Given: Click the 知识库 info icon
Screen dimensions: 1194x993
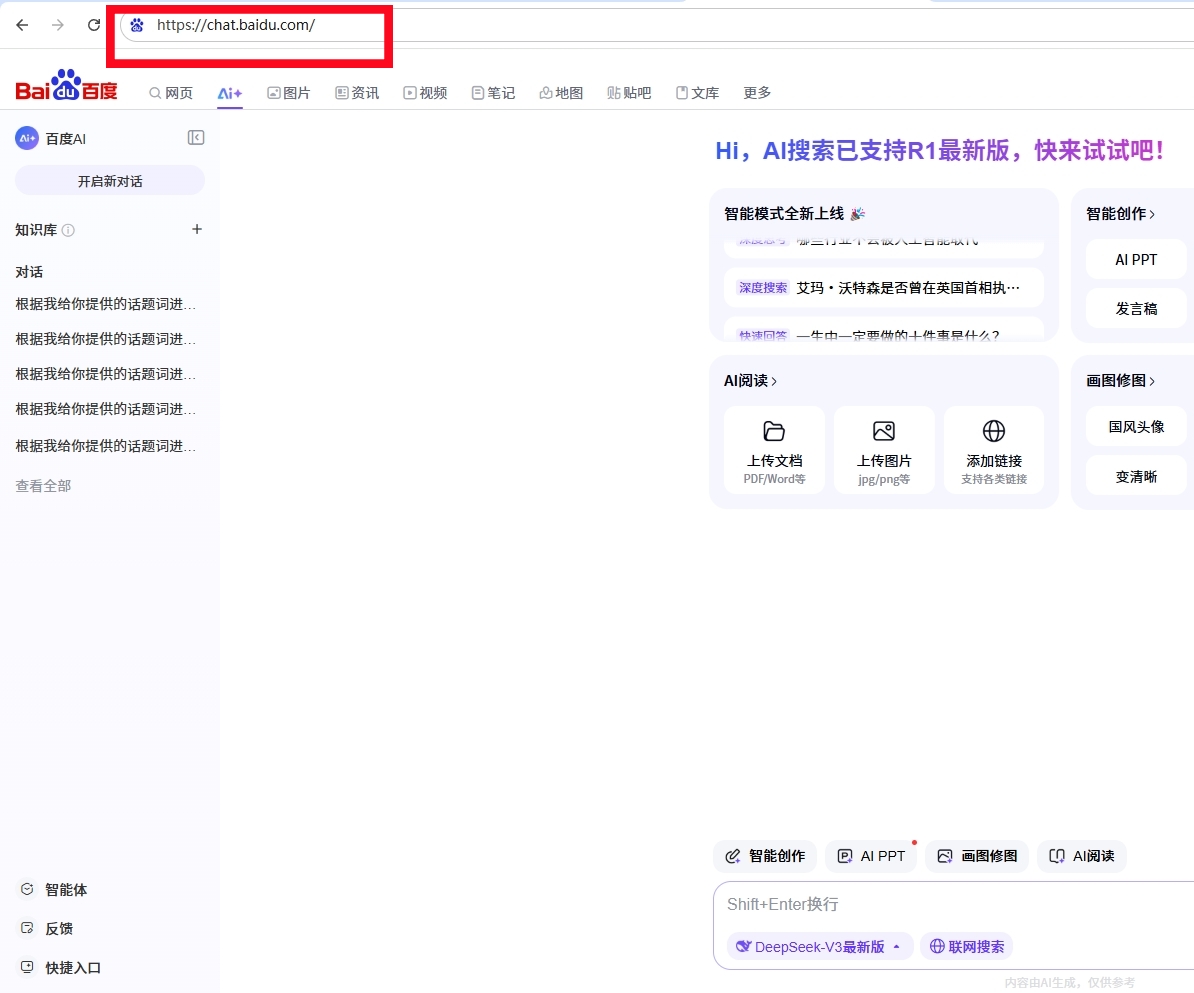Looking at the screenshot, I should point(68,230).
